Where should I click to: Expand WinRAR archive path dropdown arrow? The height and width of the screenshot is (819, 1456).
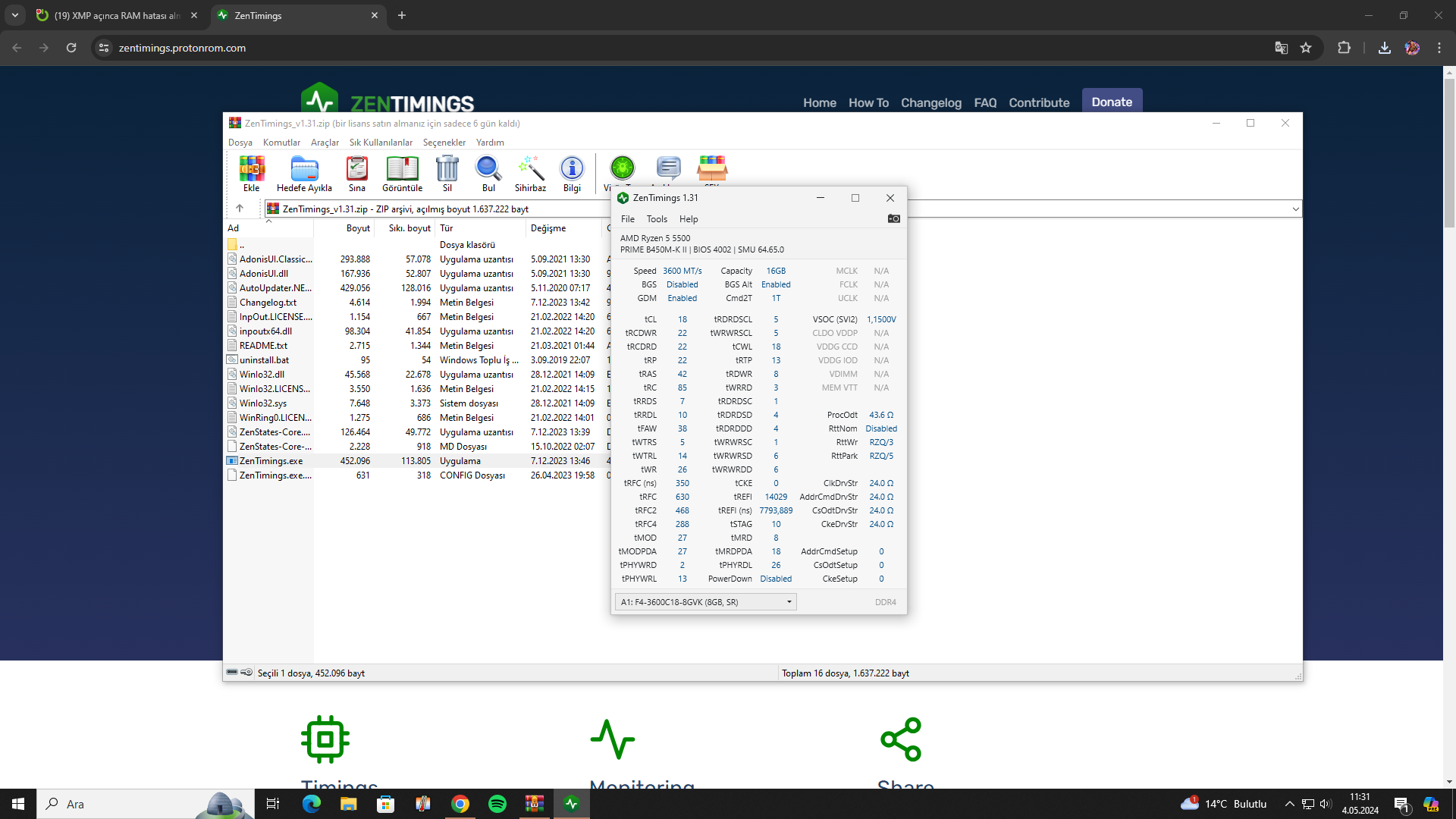click(1295, 209)
